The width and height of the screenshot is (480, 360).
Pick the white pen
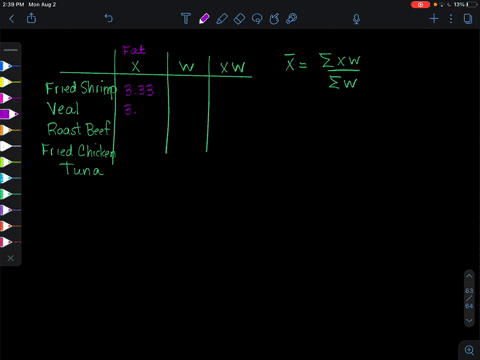point(10,146)
